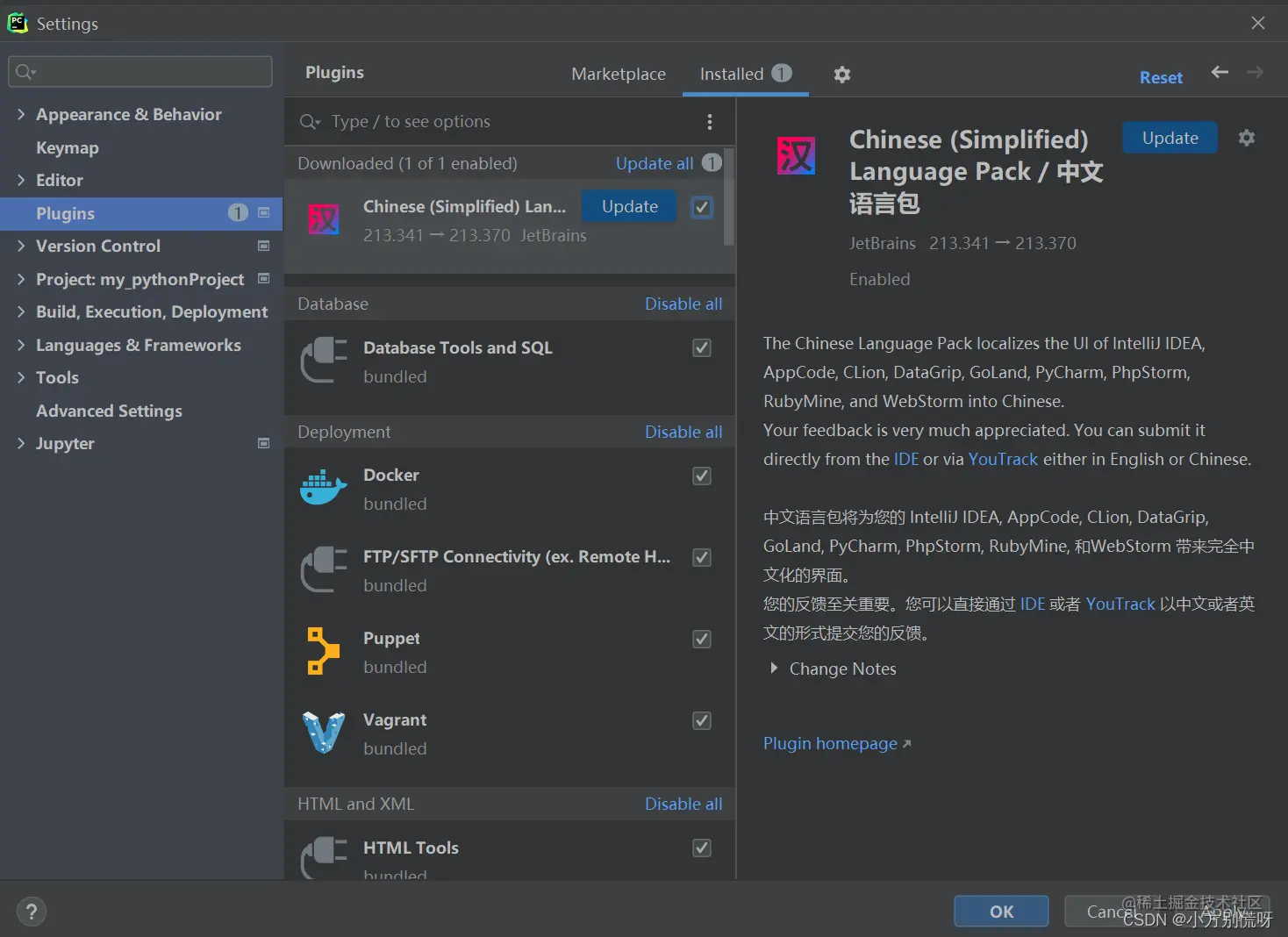Expand the Editor settings node
The height and width of the screenshot is (937, 1288).
click(21, 180)
